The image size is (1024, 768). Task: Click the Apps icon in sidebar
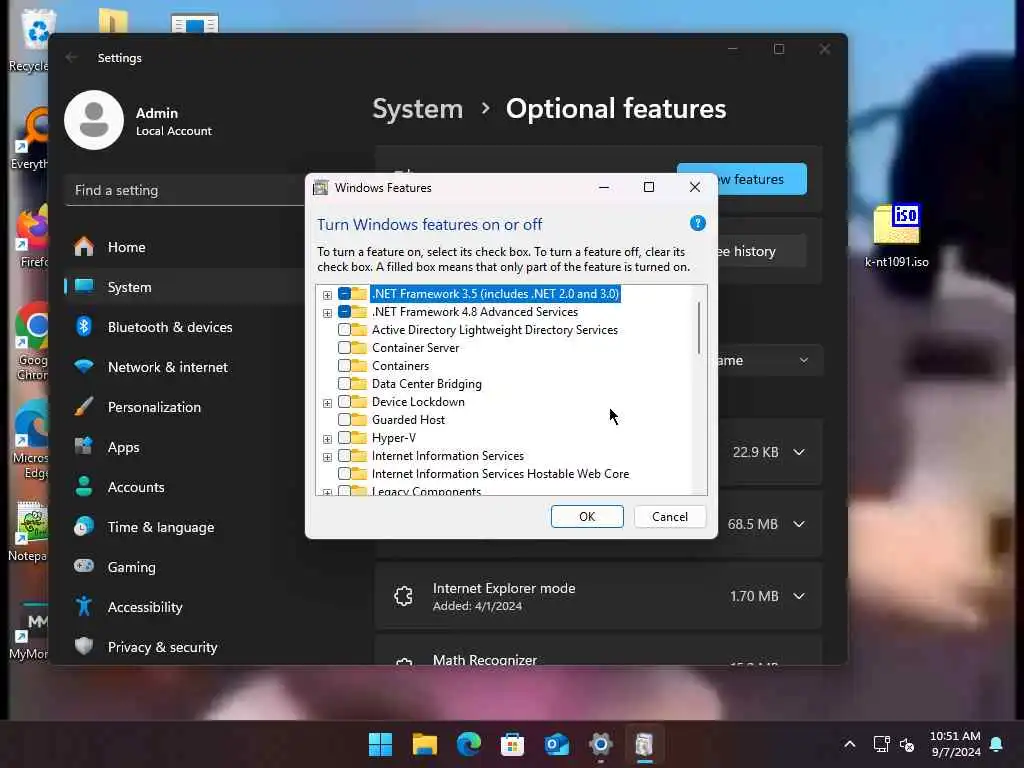click(x=84, y=447)
